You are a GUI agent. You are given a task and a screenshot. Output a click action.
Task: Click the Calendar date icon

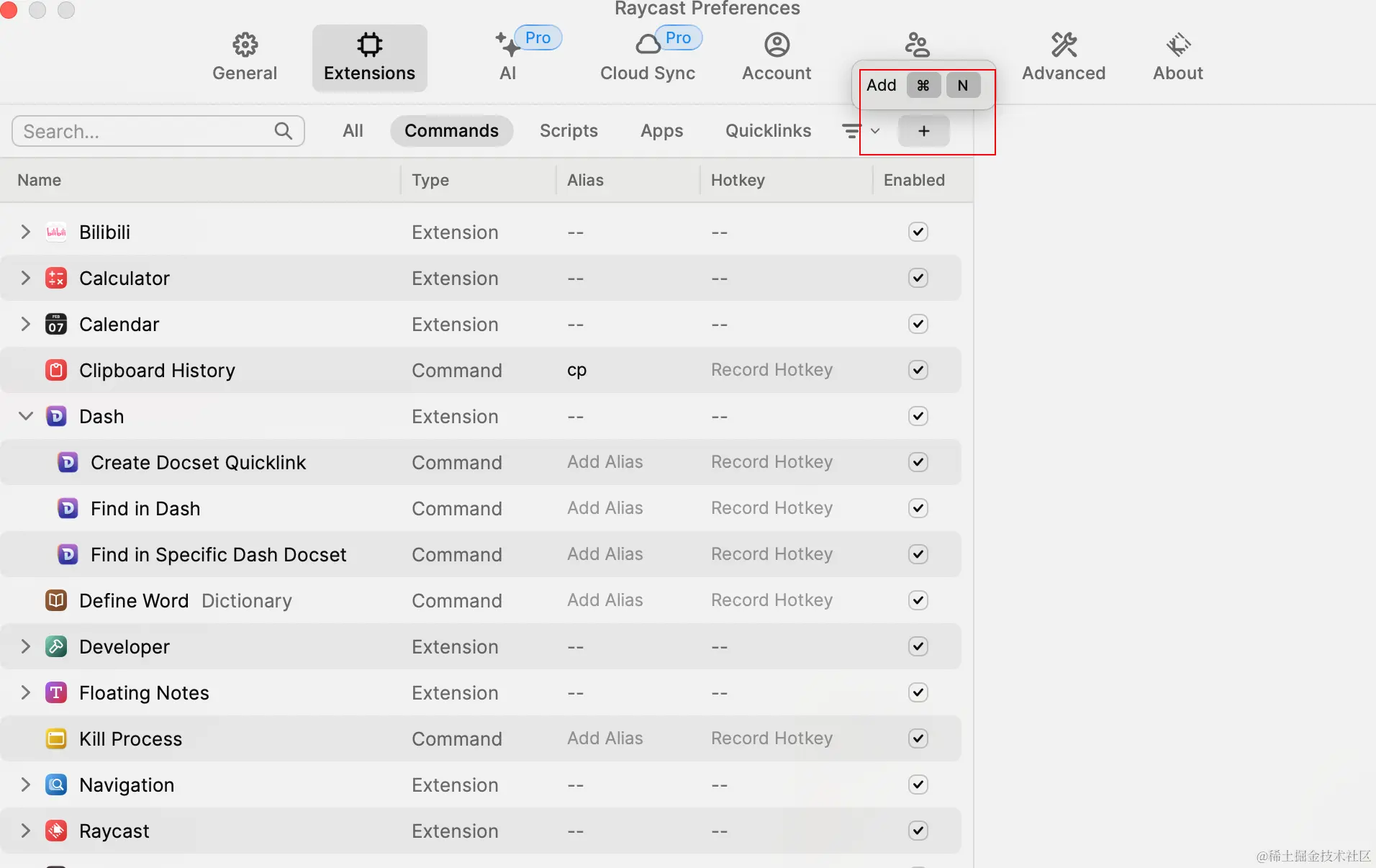click(56, 324)
